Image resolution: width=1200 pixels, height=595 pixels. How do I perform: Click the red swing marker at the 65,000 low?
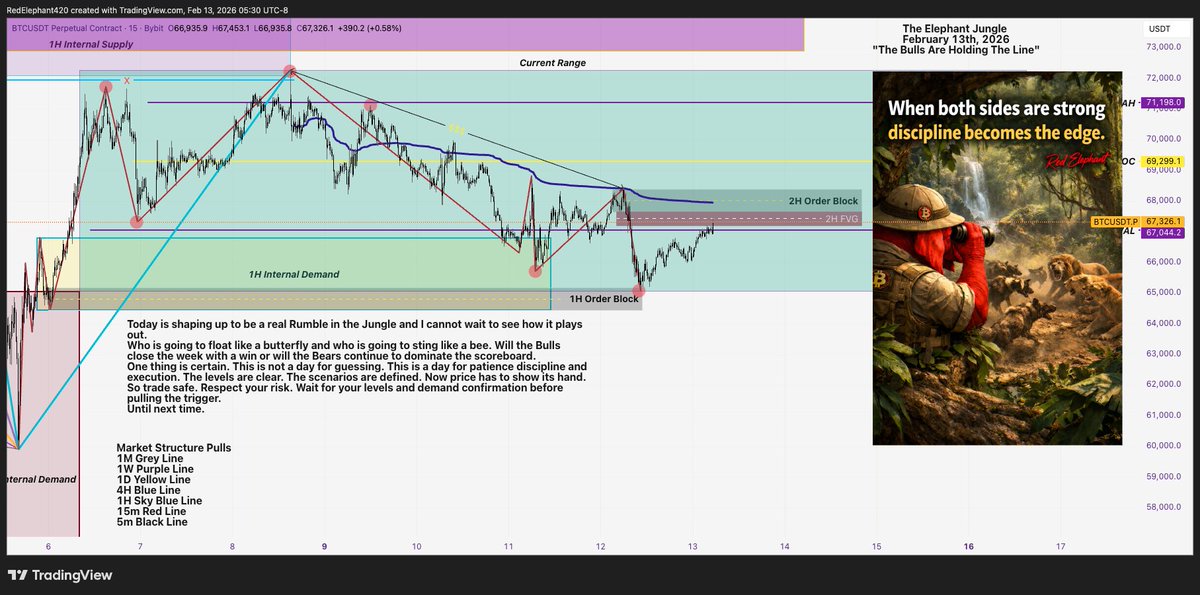click(x=639, y=290)
